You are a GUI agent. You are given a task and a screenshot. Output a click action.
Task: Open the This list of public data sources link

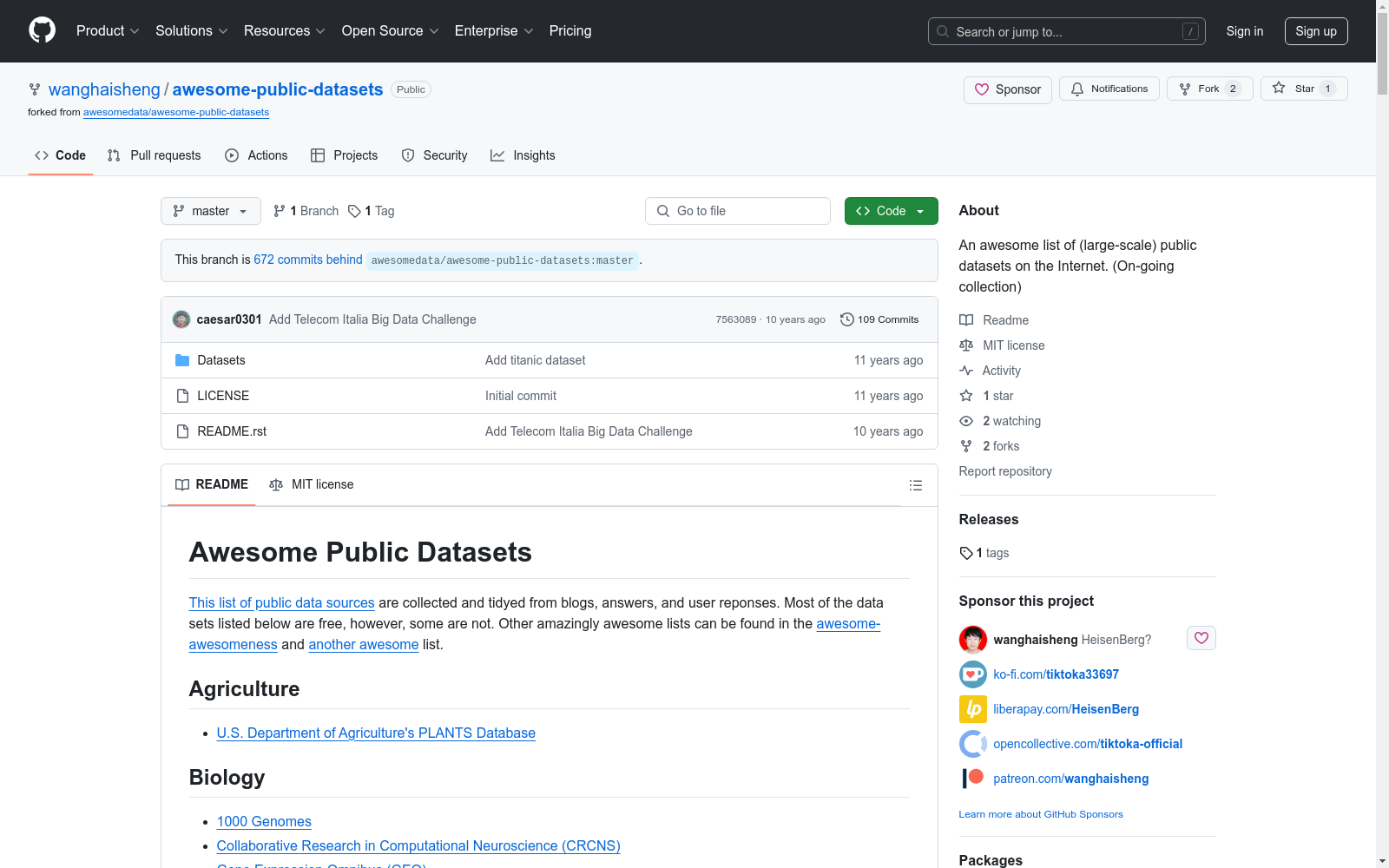pos(282,603)
